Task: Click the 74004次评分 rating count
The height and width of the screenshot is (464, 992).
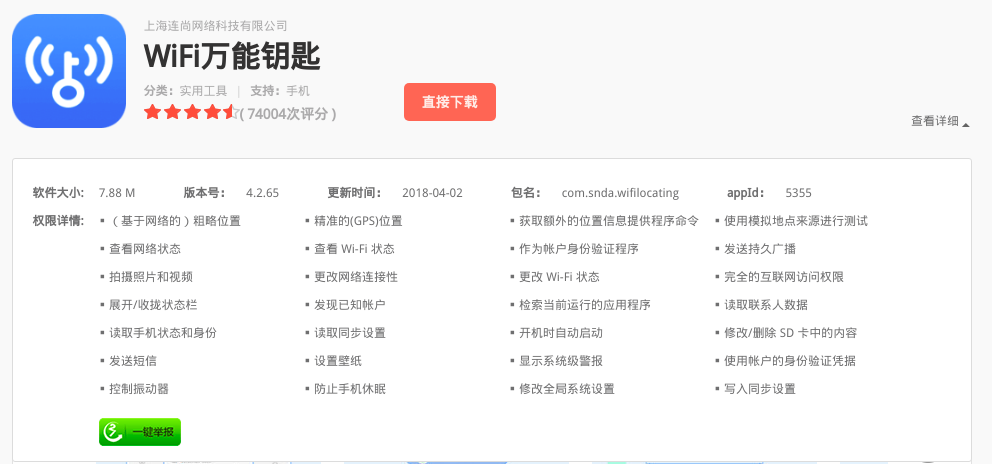Action: (x=288, y=114)
